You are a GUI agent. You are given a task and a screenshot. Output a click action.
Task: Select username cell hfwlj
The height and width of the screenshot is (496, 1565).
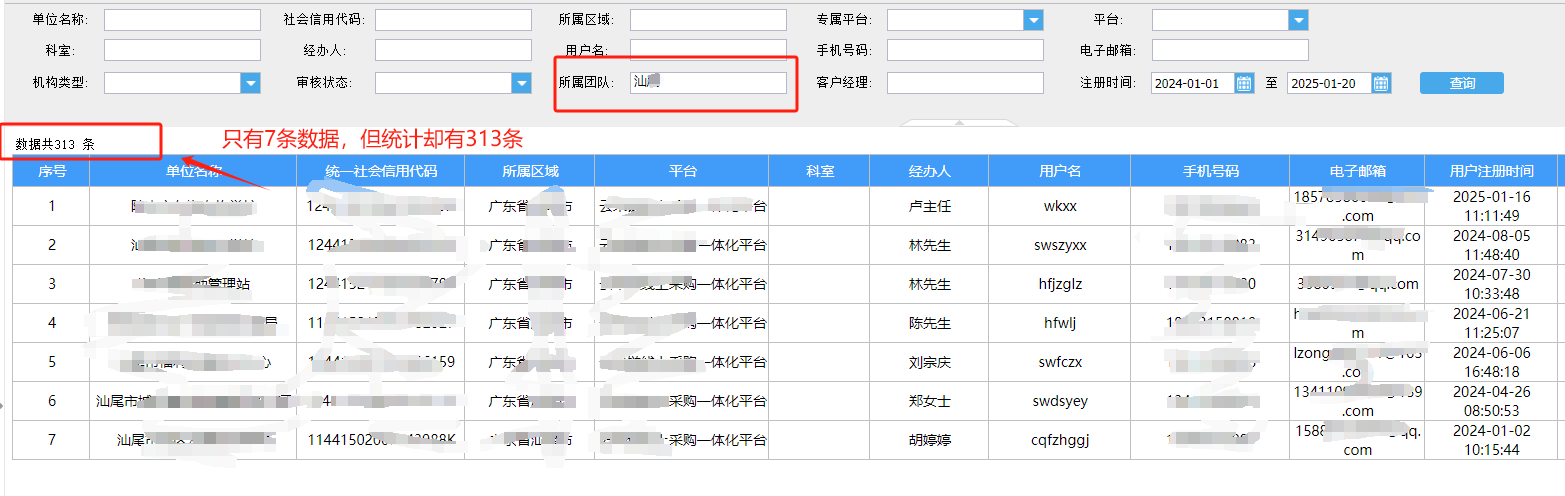1060,323
